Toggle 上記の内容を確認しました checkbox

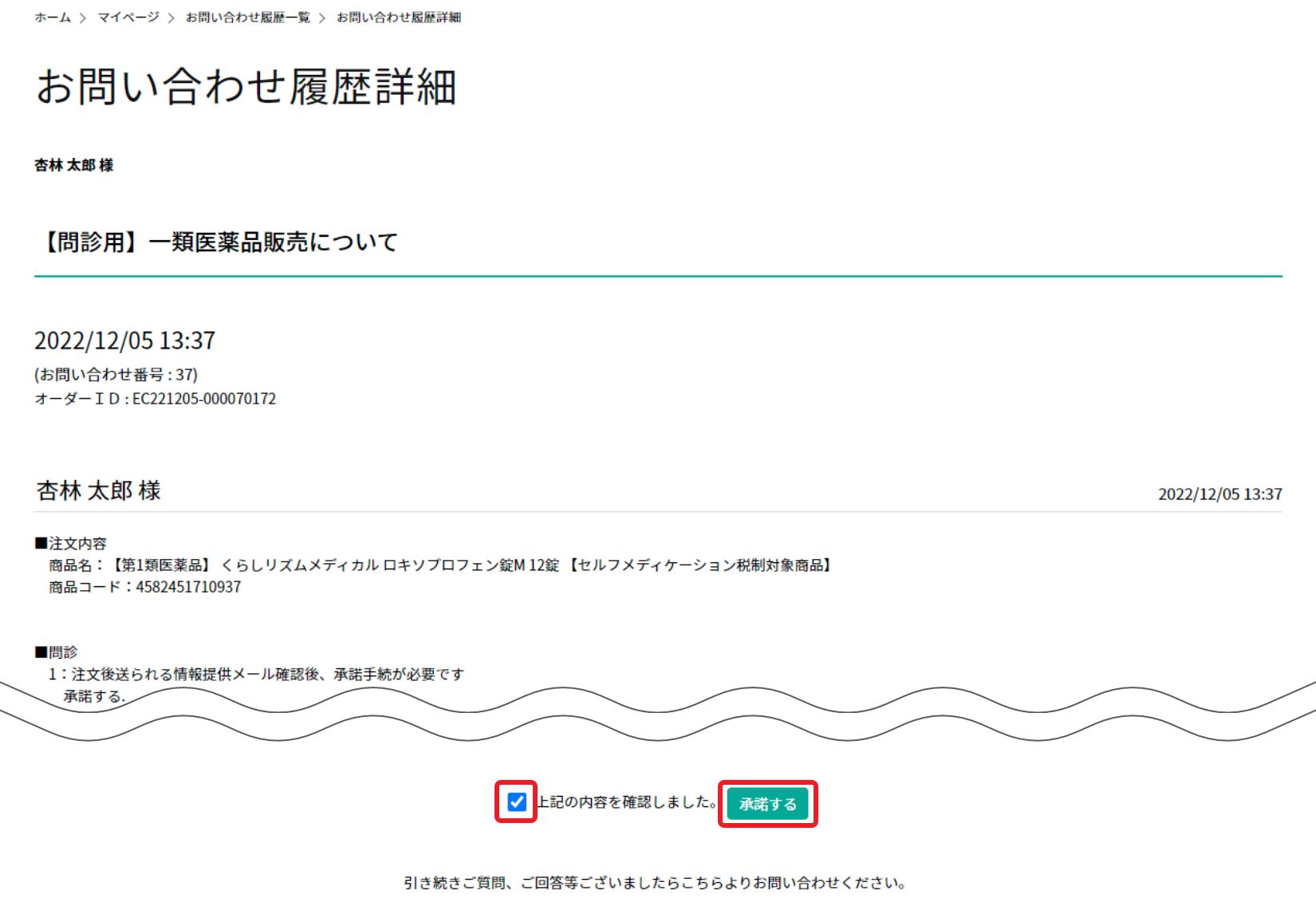pos(517,802)
